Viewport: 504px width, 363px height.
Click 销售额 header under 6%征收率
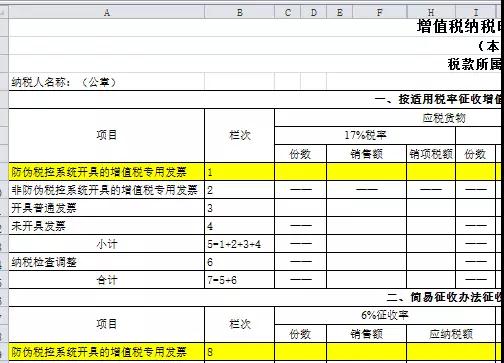point(366,334)
